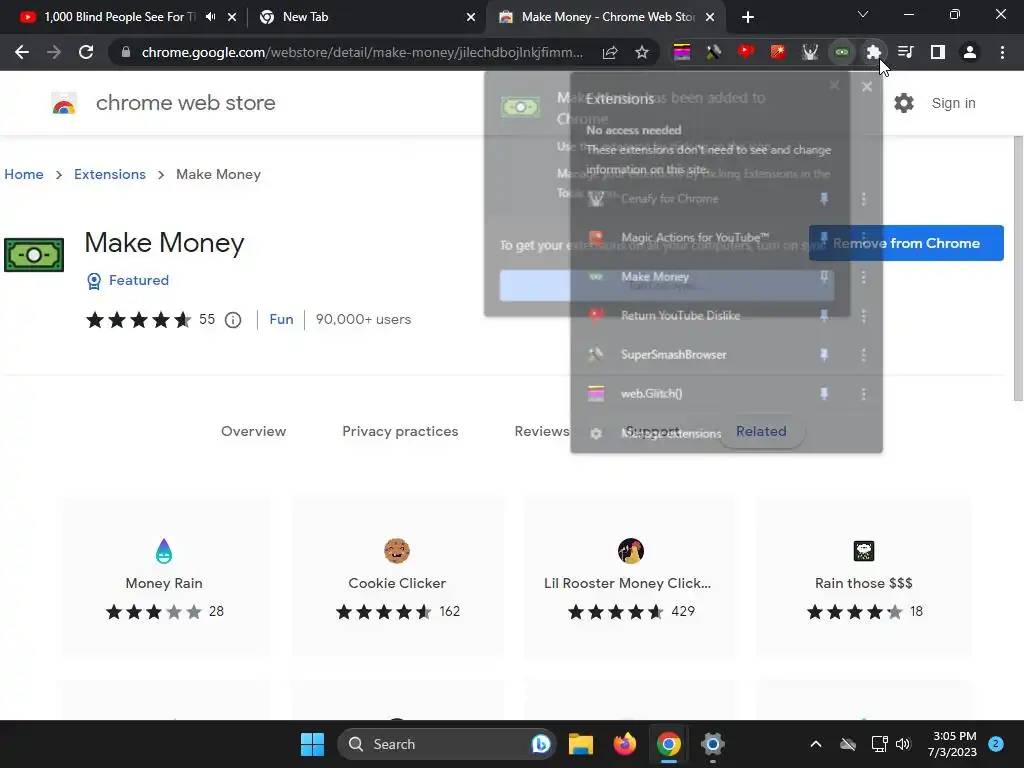Go to Home breadcrumb link
Screen dimensions: 1024x768
coord(24,174)
